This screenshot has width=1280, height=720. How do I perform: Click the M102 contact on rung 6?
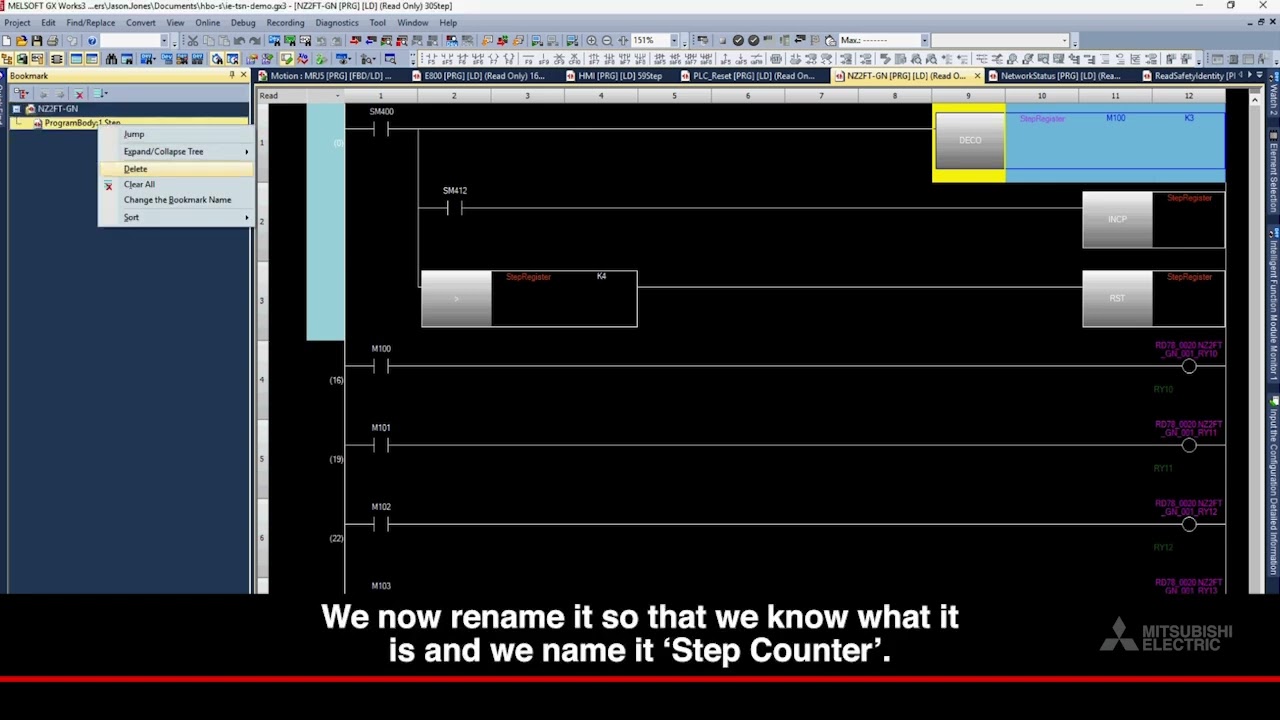(x=380, y=524)
